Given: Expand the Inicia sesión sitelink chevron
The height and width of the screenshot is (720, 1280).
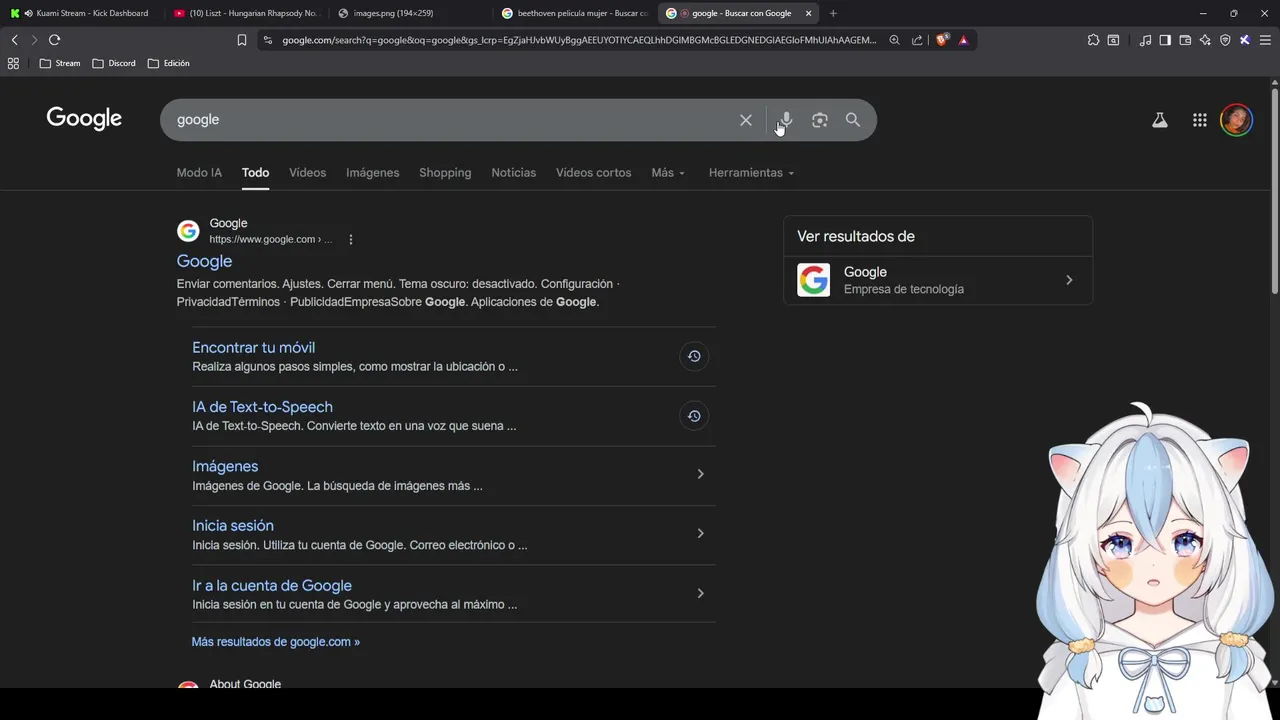Looking at the screenshot, I should pyautogui.click(x=700, y=534).
